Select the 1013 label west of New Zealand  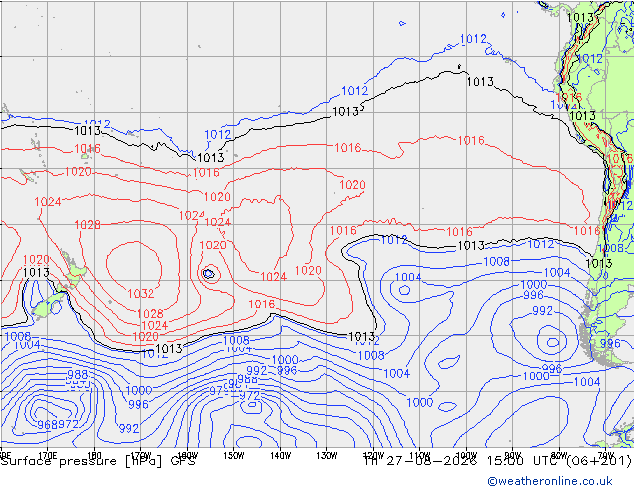36,272
